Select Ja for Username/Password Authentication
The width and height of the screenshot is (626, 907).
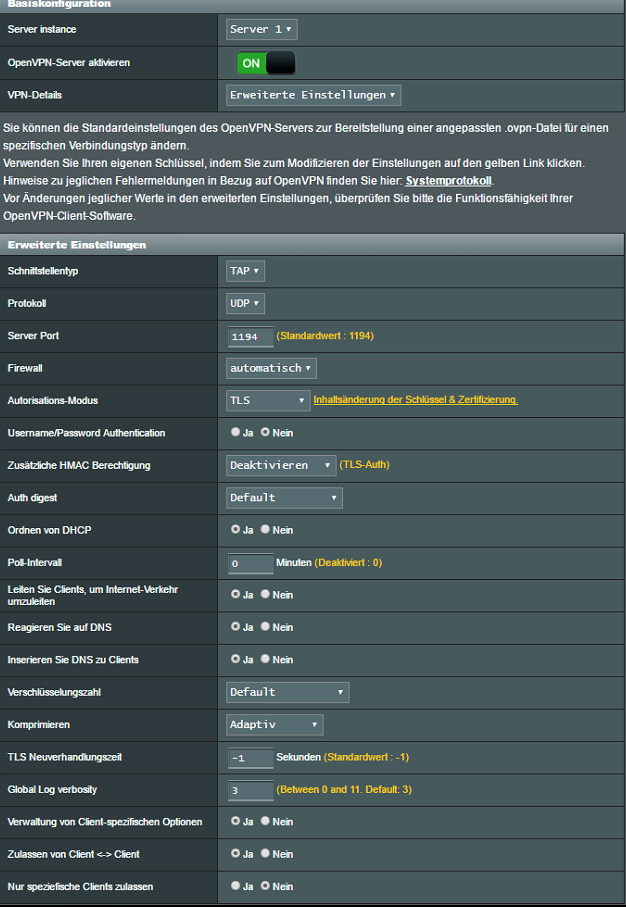[236, 433]
